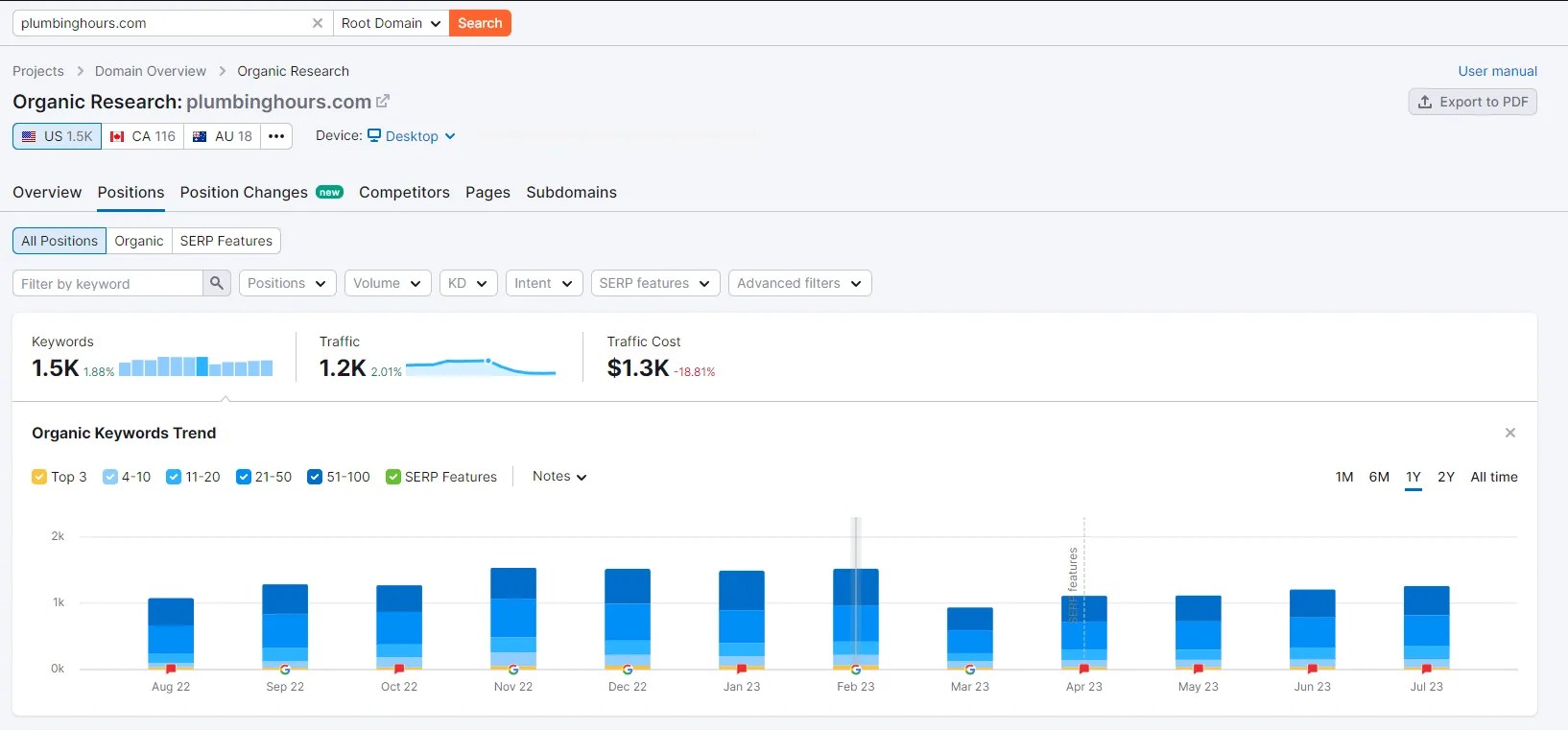This screenshot has width=1568, height=730.
Task: Expand the Advanced filters dropdown
Action: [800, 283]
